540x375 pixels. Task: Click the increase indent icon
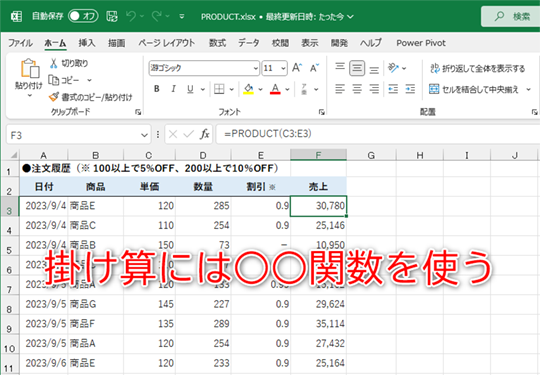(x=410, y=89)
